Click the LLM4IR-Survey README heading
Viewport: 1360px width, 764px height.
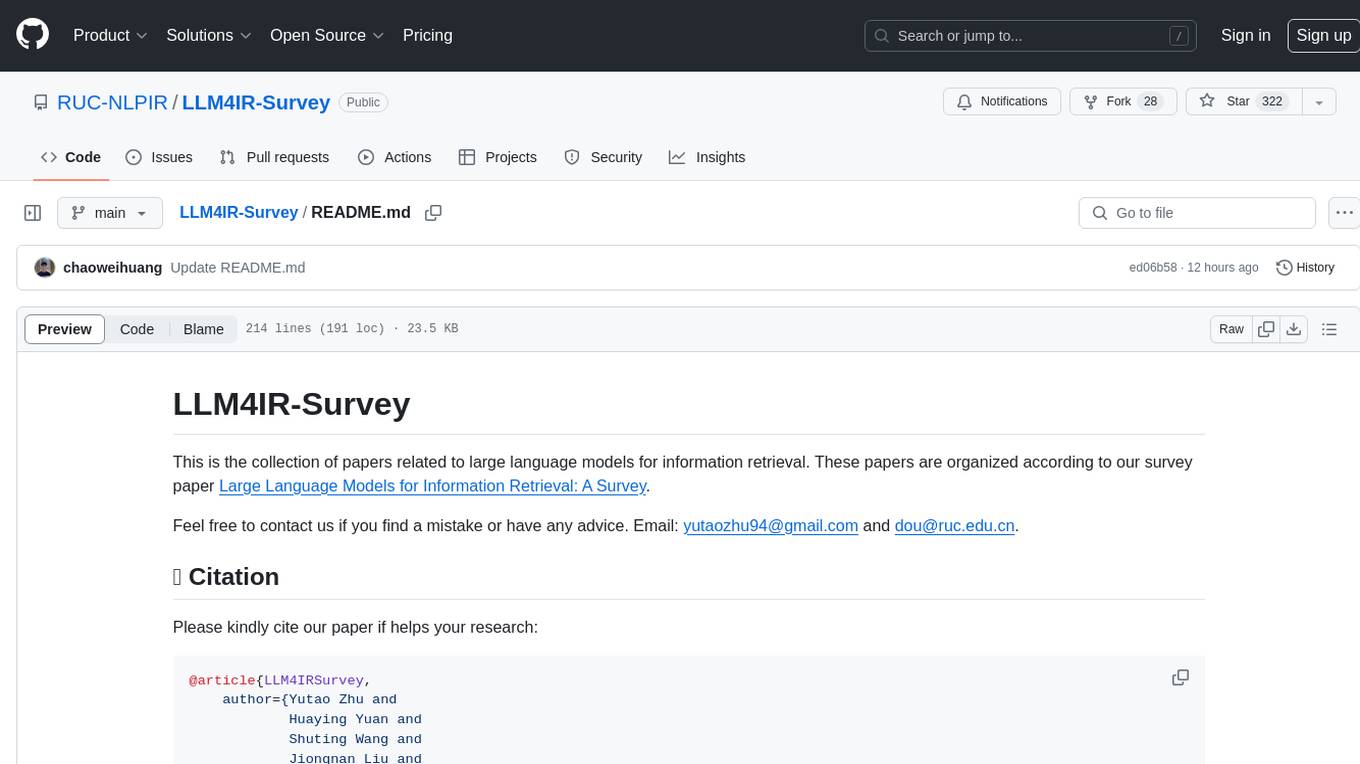coord(291,404)
